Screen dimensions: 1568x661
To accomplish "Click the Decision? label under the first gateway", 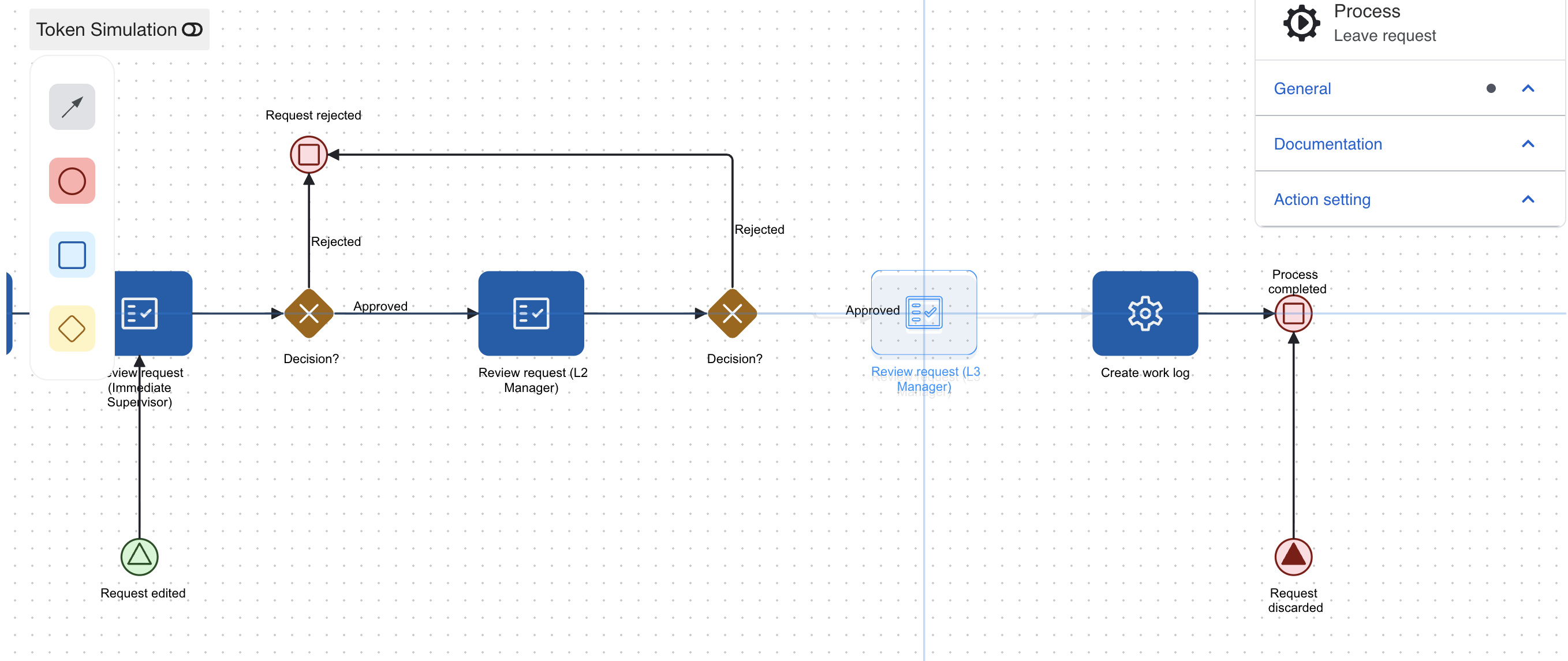I will pyautogui.click(x=311, y=358).
